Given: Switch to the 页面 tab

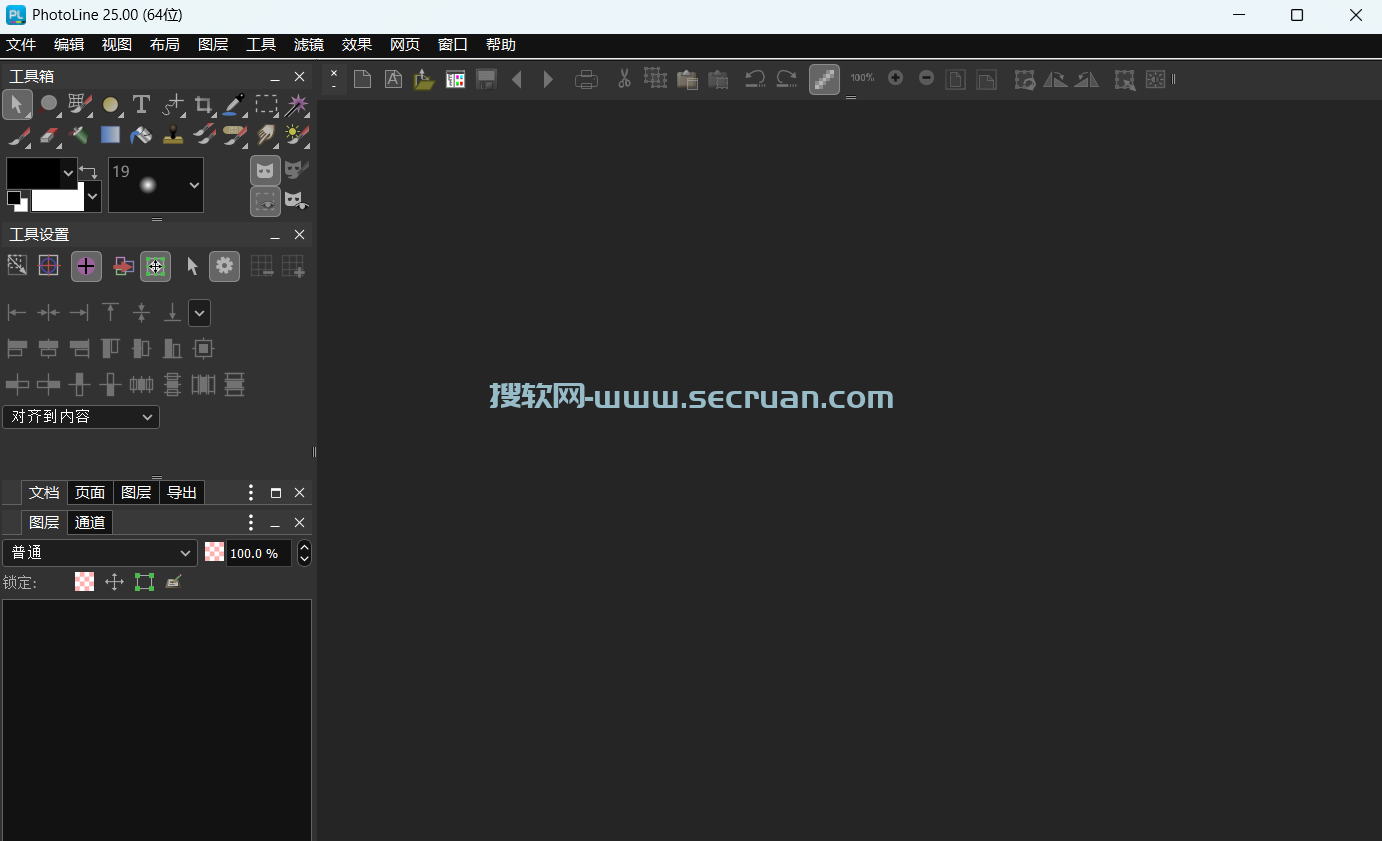Looking at the screenshot, I should tap(90, 493).
